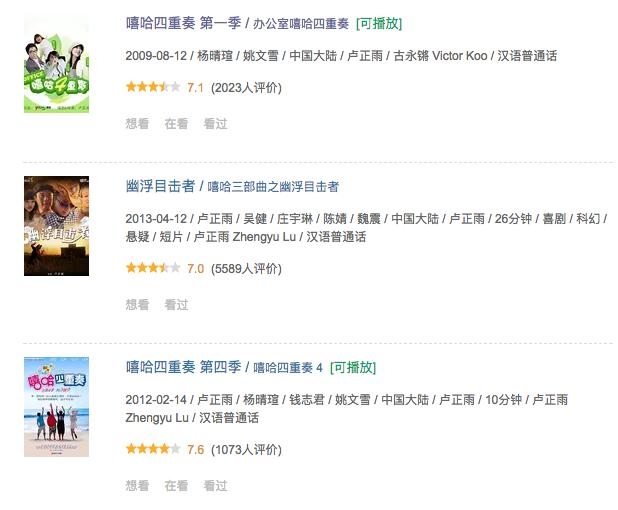
Task: Open the 办公室嘻哈四重奏 alternate title link
Action: pyautogui.click(x=301, y=24)
